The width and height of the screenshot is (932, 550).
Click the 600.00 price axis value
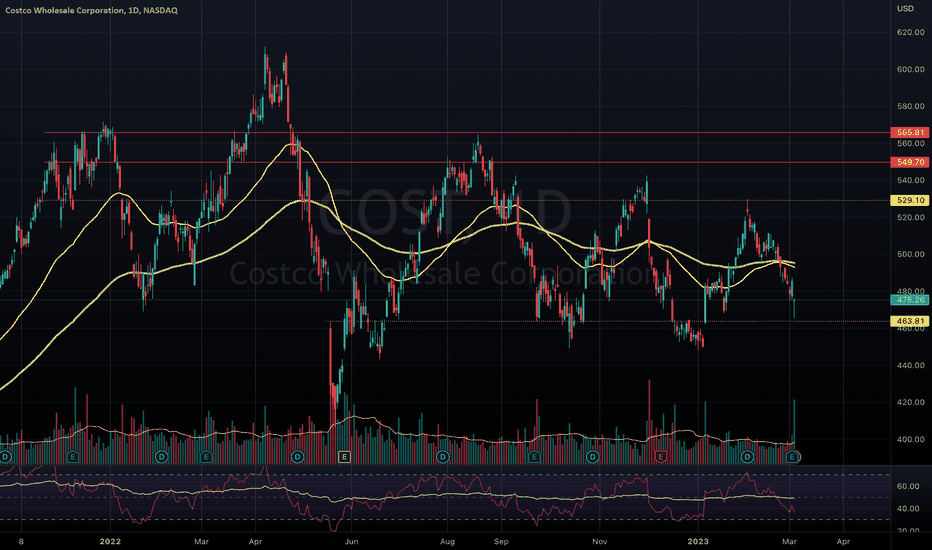911,69
